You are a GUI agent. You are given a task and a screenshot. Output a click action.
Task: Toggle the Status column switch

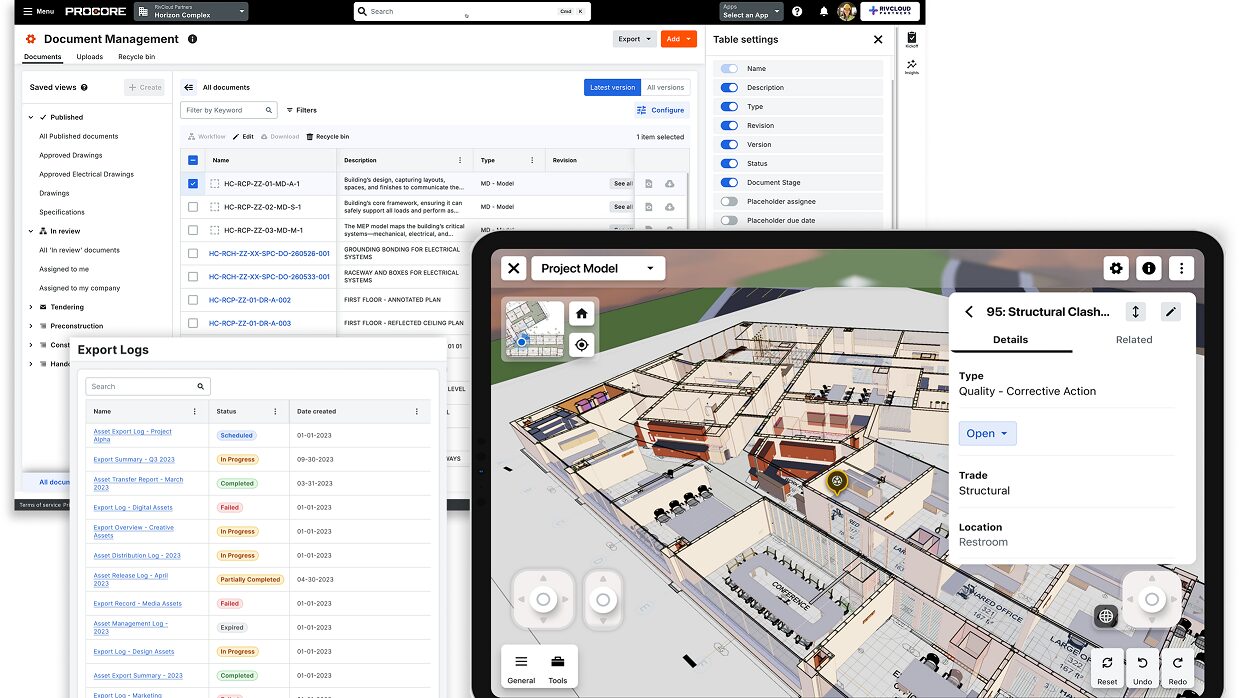[x=729, y=164]
